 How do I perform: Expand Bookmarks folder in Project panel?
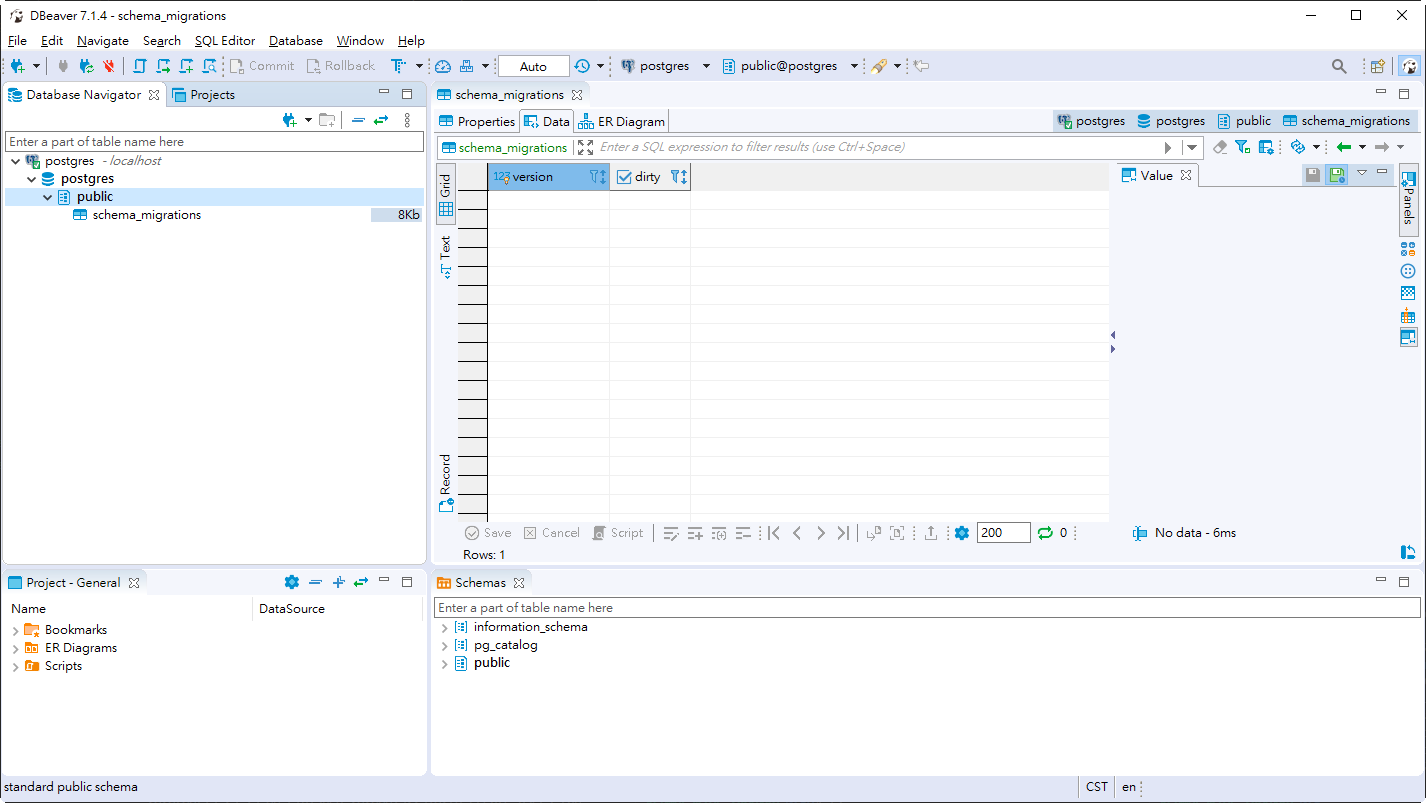(15, 630)
